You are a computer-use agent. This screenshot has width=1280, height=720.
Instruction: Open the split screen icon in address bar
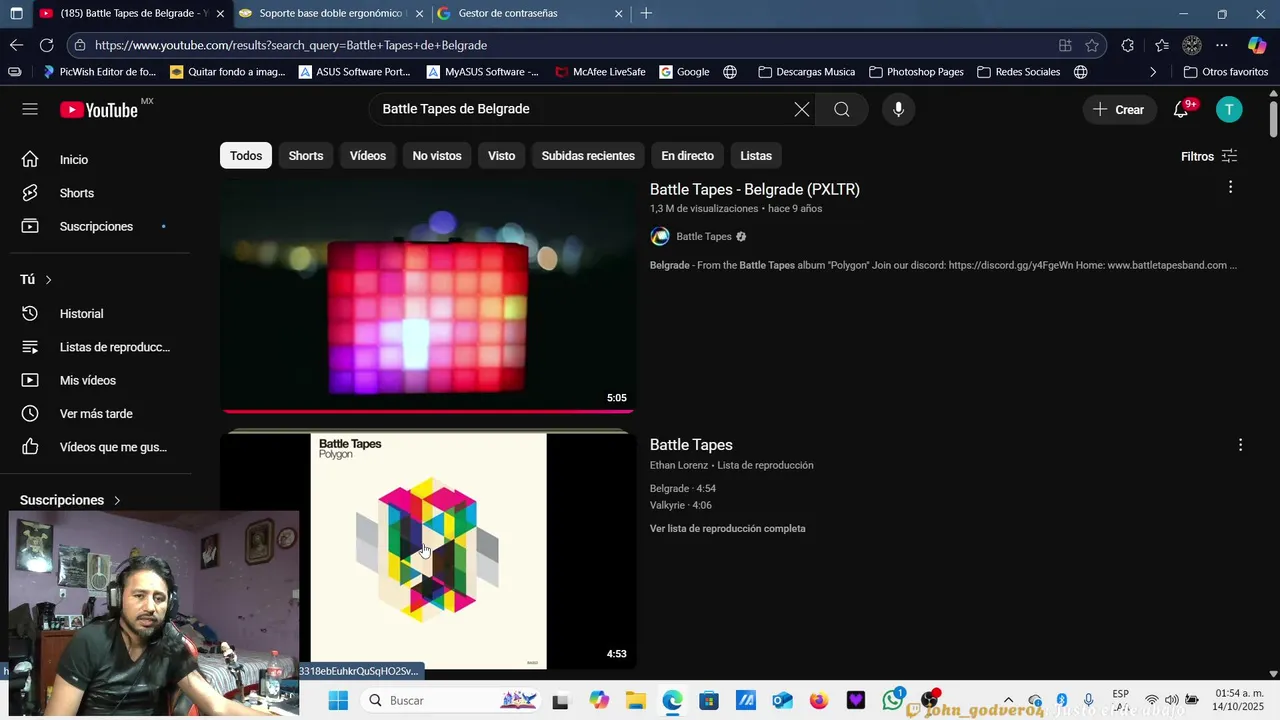[x=1065, y=45]
